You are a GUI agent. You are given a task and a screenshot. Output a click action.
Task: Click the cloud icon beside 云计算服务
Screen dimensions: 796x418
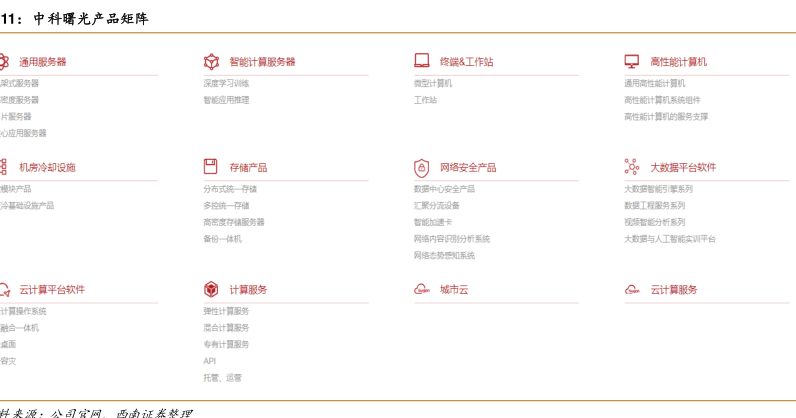632,290
